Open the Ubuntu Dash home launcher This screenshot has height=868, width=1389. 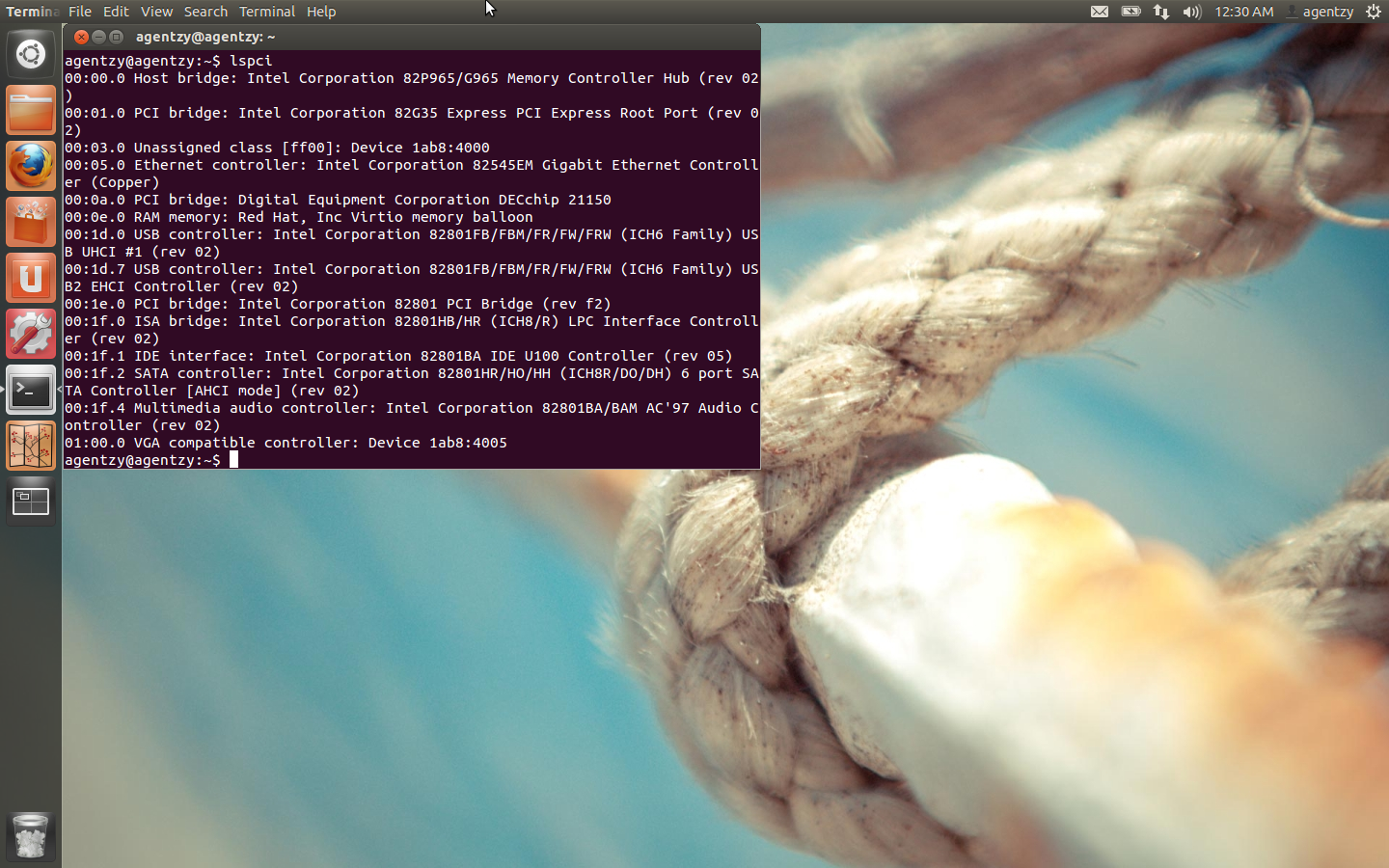click(x=31, y=54)
